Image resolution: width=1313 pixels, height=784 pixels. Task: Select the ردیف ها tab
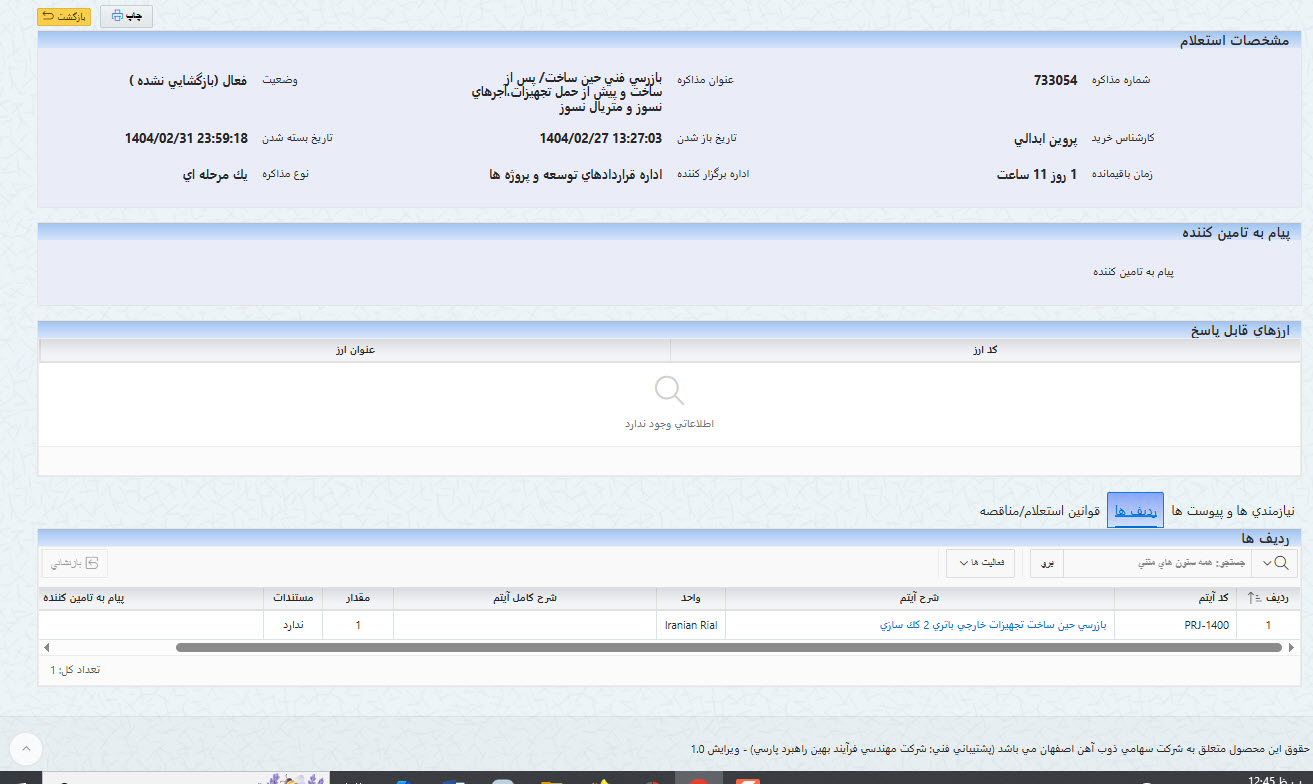[x=1135, y=511]
